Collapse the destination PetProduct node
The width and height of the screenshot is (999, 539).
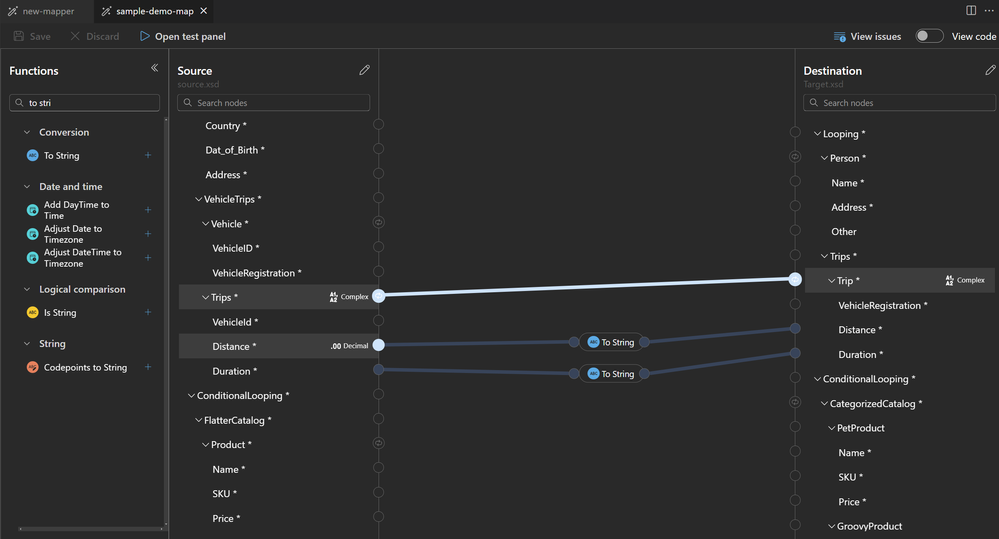click(831, 428)
